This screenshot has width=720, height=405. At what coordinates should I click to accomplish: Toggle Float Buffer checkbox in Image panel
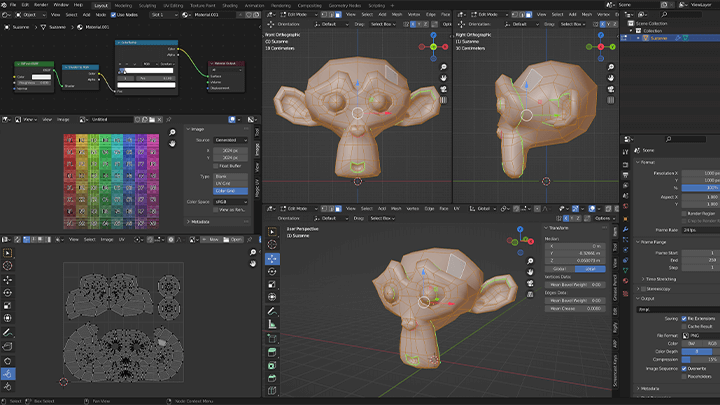pos(216,166)
